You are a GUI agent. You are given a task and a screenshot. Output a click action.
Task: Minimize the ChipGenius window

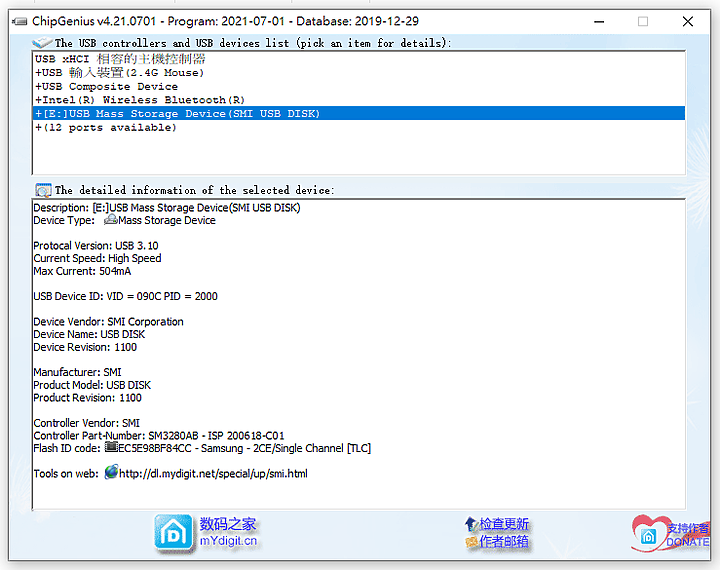point(599,22)
